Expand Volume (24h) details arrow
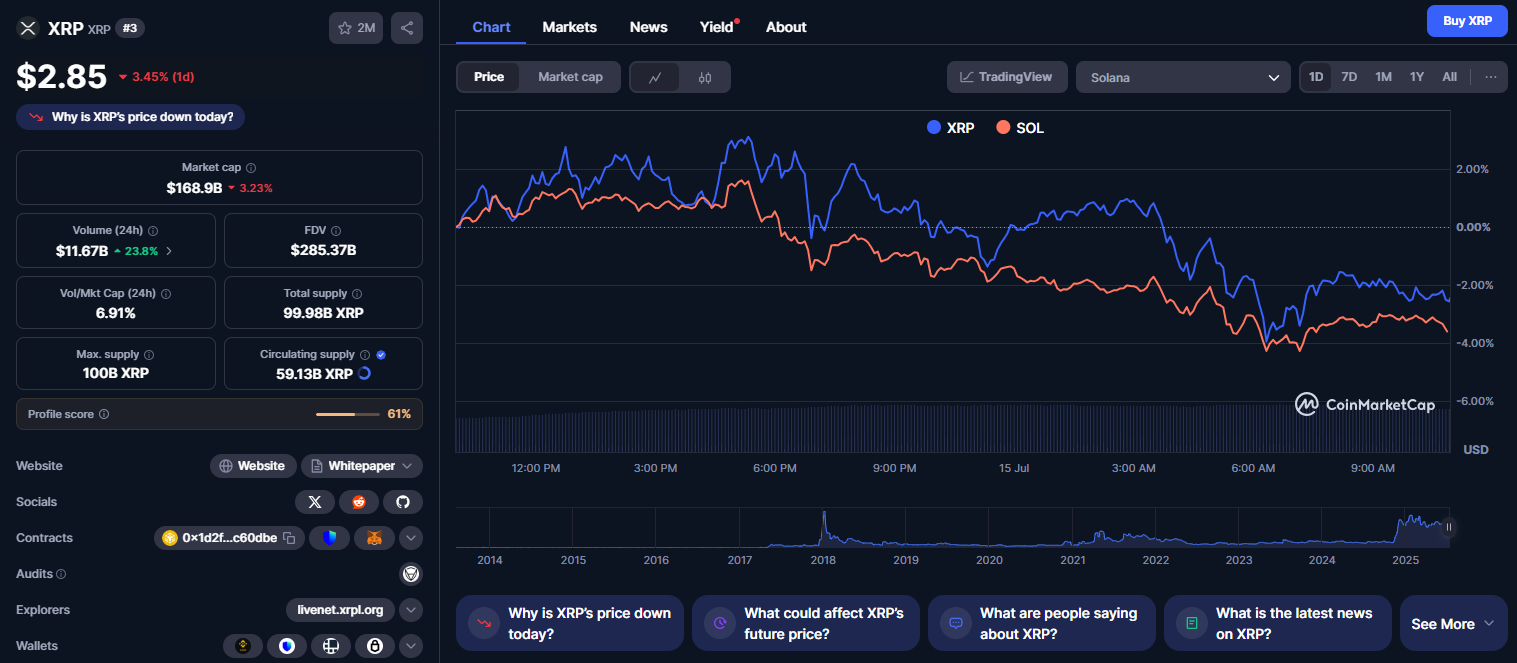 coord(169,251)
